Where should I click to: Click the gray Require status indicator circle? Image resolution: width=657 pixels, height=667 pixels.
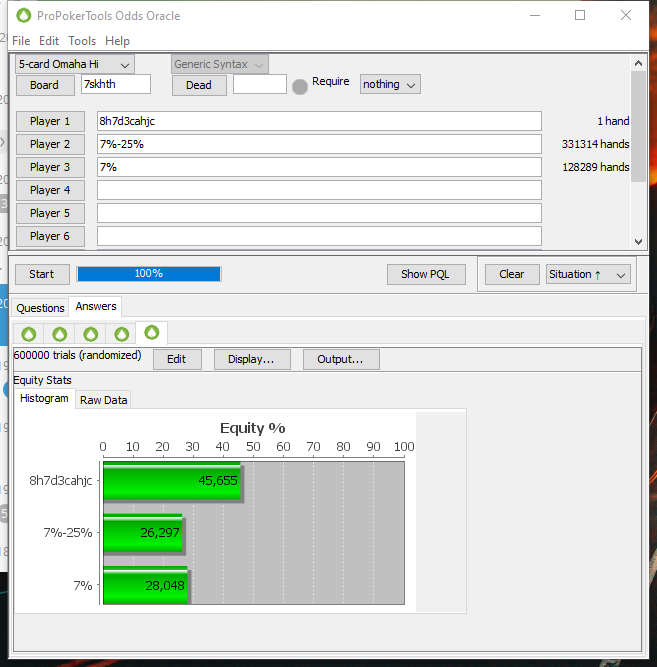tap(300, 87)
